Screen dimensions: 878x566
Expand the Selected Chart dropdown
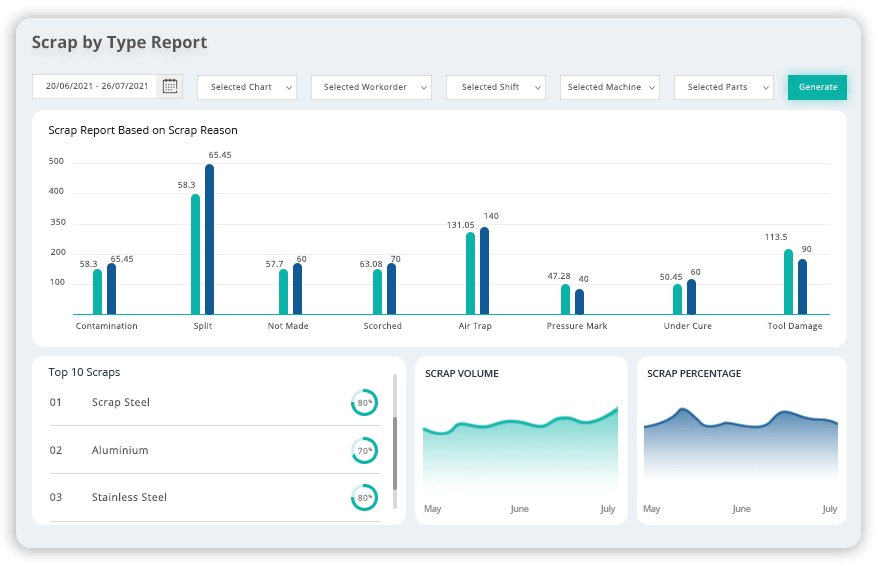point(247,87)
